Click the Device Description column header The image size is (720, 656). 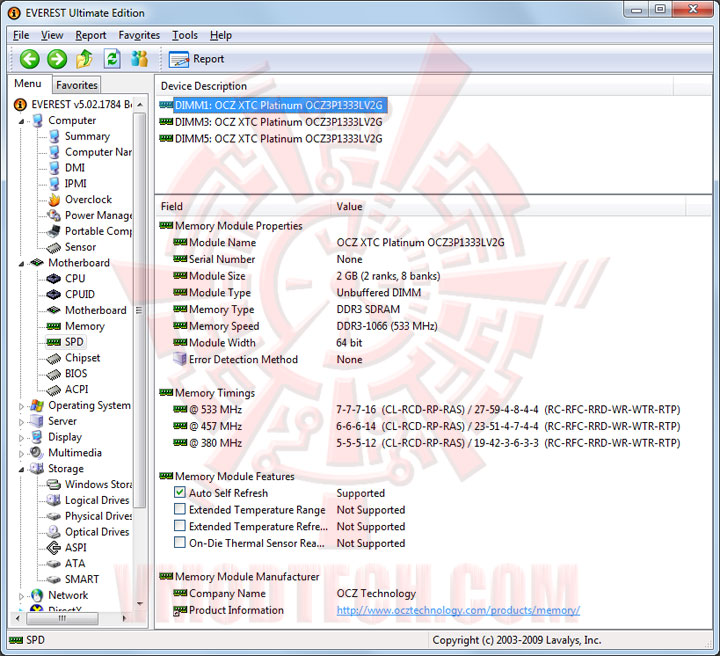pyautogui.click(x=415, y=86)
